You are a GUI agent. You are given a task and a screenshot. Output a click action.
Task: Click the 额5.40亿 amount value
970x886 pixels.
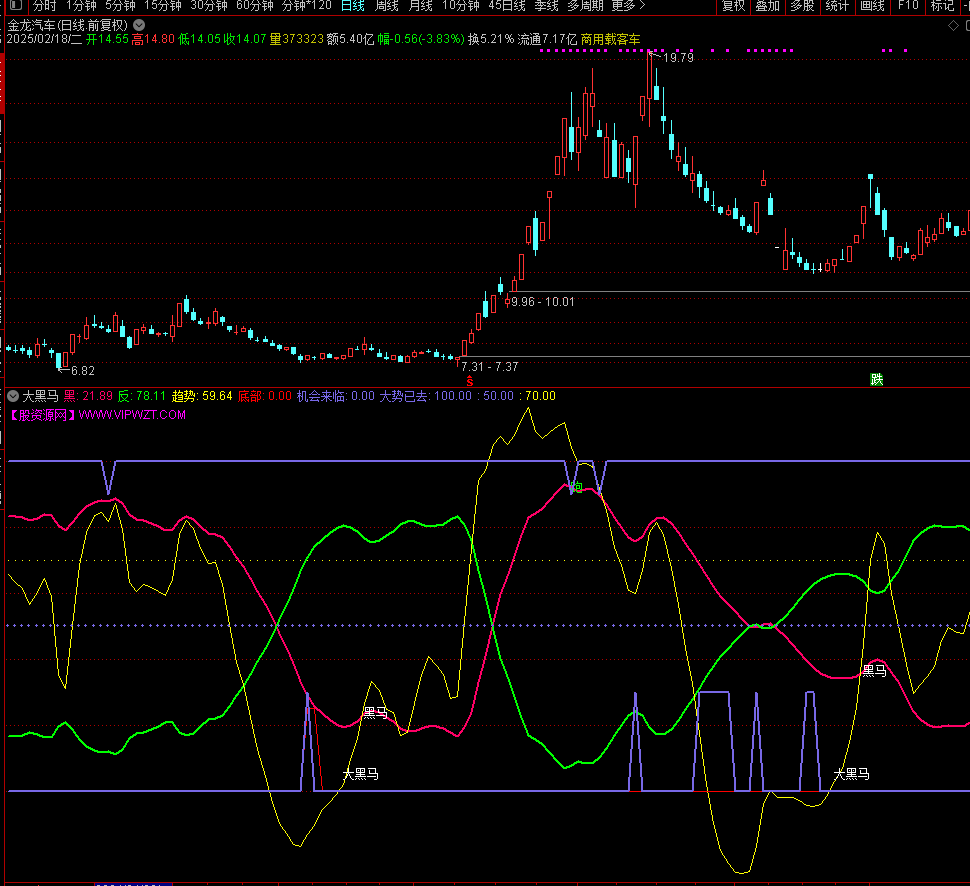pyautogui.click(x=350, y=39)
